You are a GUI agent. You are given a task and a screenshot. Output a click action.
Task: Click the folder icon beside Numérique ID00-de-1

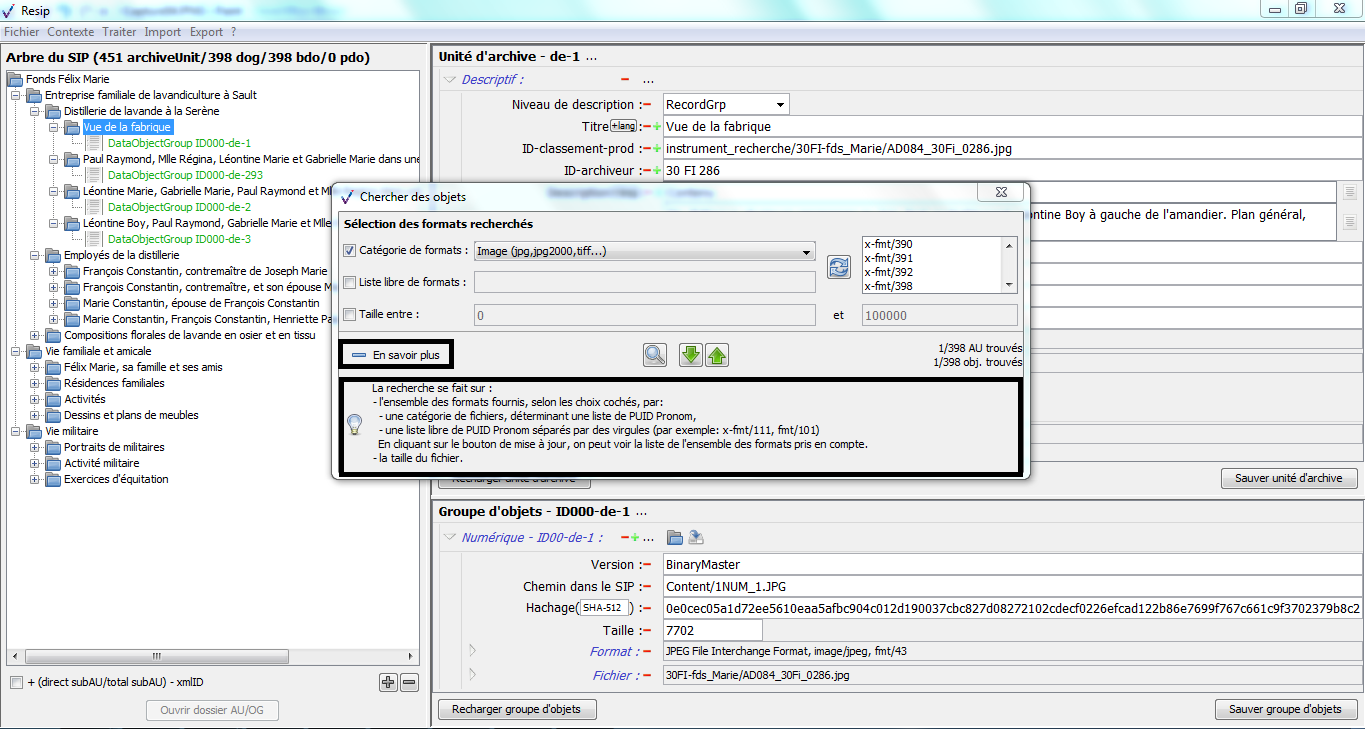[x=675, y=538]
